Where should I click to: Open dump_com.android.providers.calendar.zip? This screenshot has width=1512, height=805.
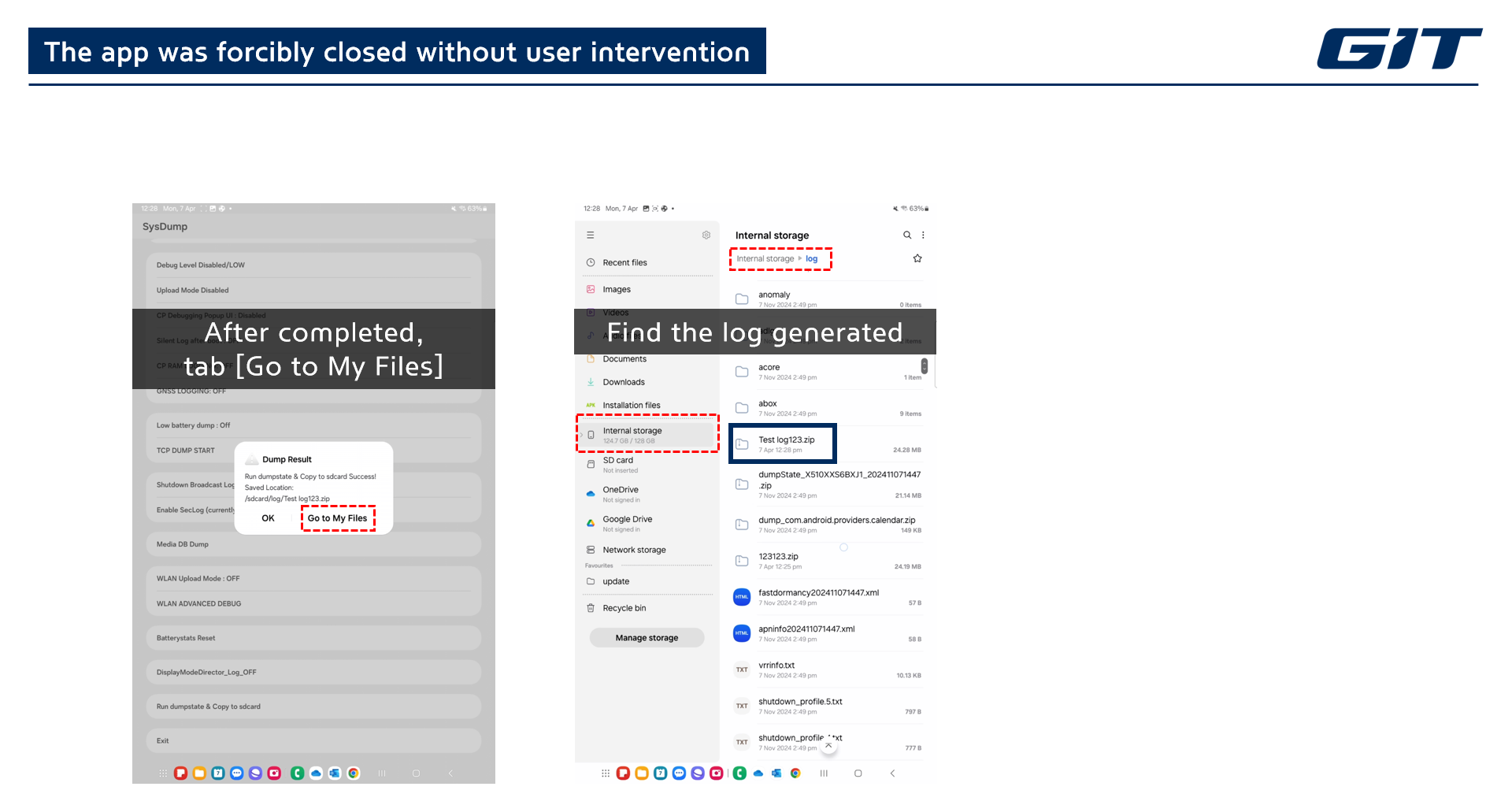tap(827, 525)
